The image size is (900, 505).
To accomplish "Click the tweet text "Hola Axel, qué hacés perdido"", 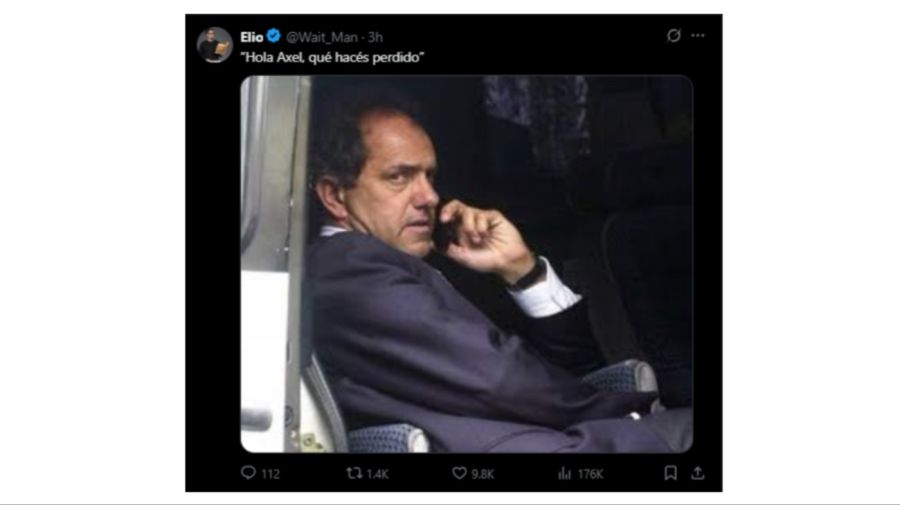I will 332,56.
